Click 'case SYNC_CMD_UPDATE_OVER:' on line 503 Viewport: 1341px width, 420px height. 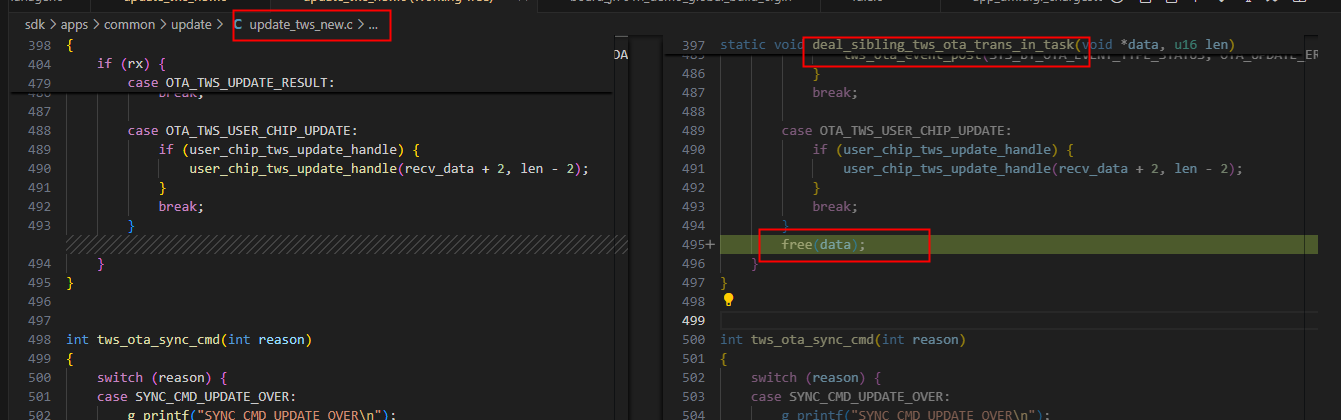point(849,397)
